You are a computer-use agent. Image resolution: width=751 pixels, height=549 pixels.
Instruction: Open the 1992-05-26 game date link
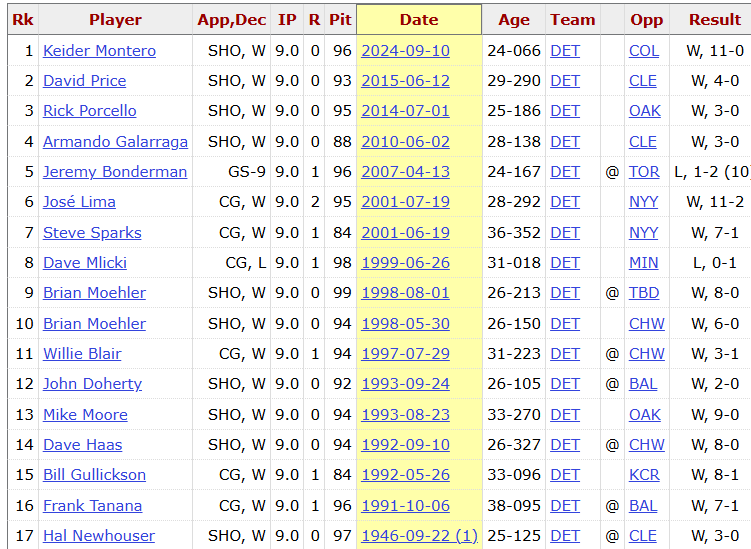(x=405, y=475)
